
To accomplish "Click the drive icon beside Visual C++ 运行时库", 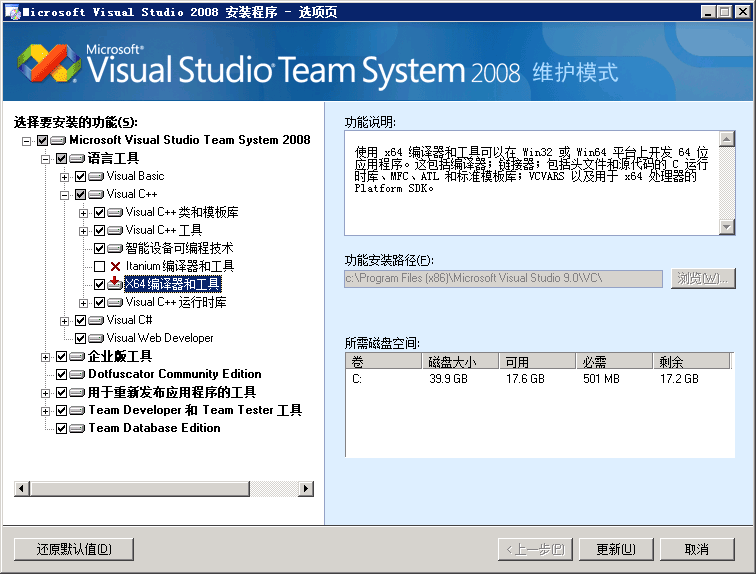I will pyautogui.click(x=115, y=303).
